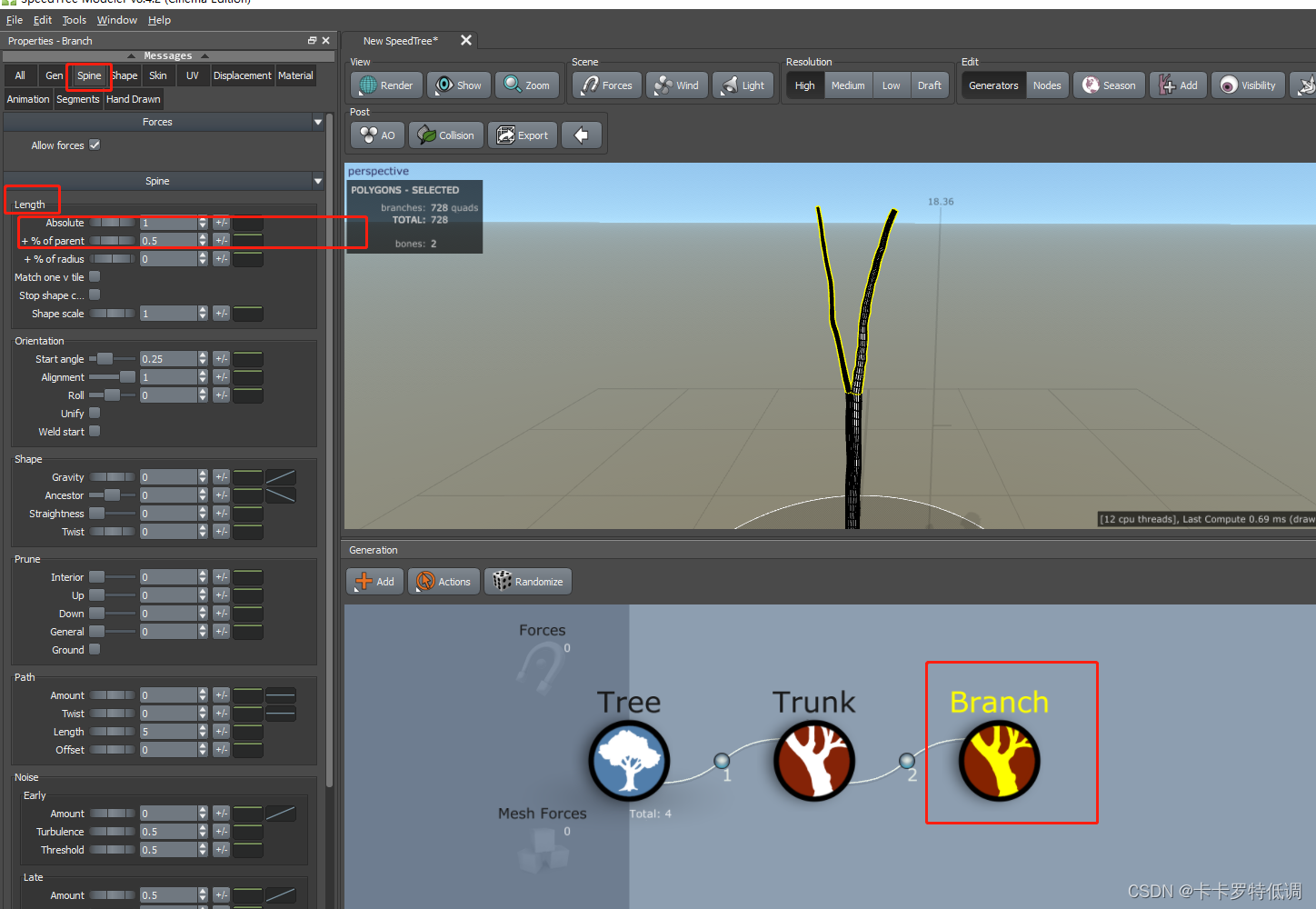Switch to the Hand Drawn tab
Viewport: 1316px width, 909px height.
pos(134,99)
